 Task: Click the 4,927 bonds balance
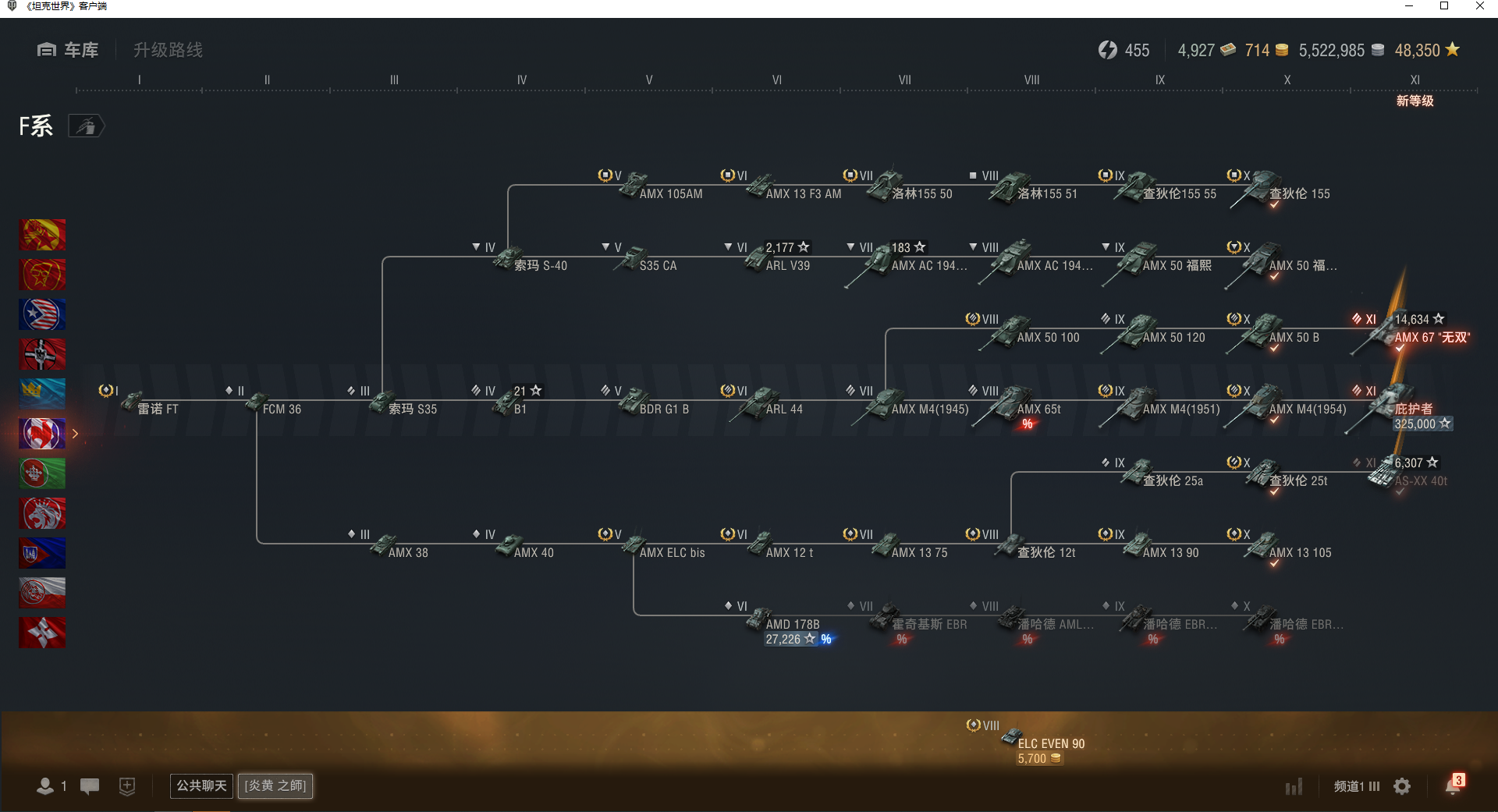(1206, 50)
